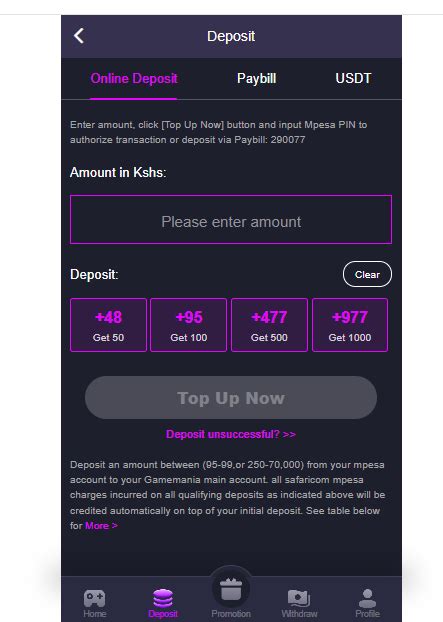Image resolution: width=443 pixels, height=622 pixels.
Task: Select the +48 Get 50 option
Action: [x=108, y=325]
